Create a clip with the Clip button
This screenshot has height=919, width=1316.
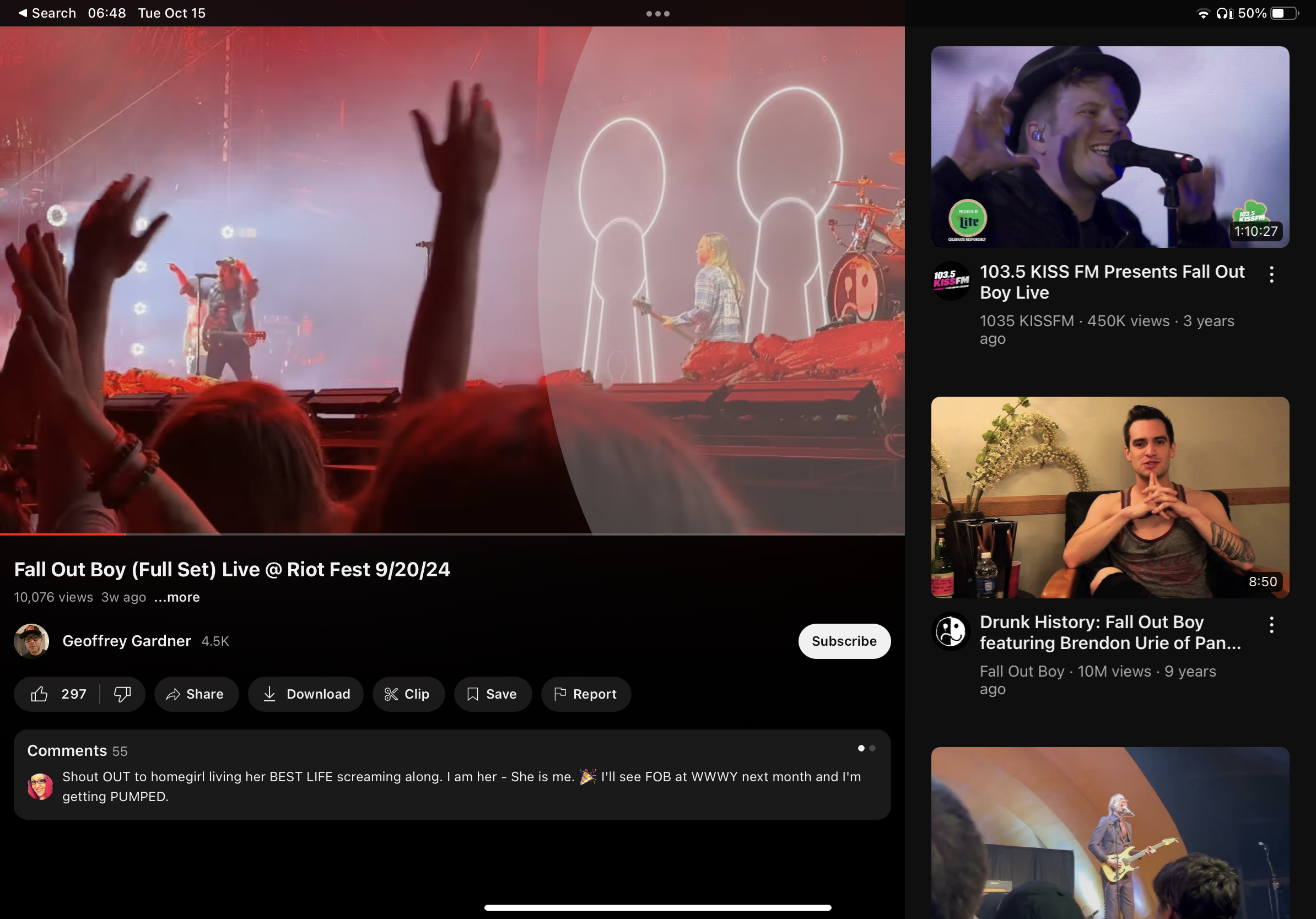[x=409, y=694]
